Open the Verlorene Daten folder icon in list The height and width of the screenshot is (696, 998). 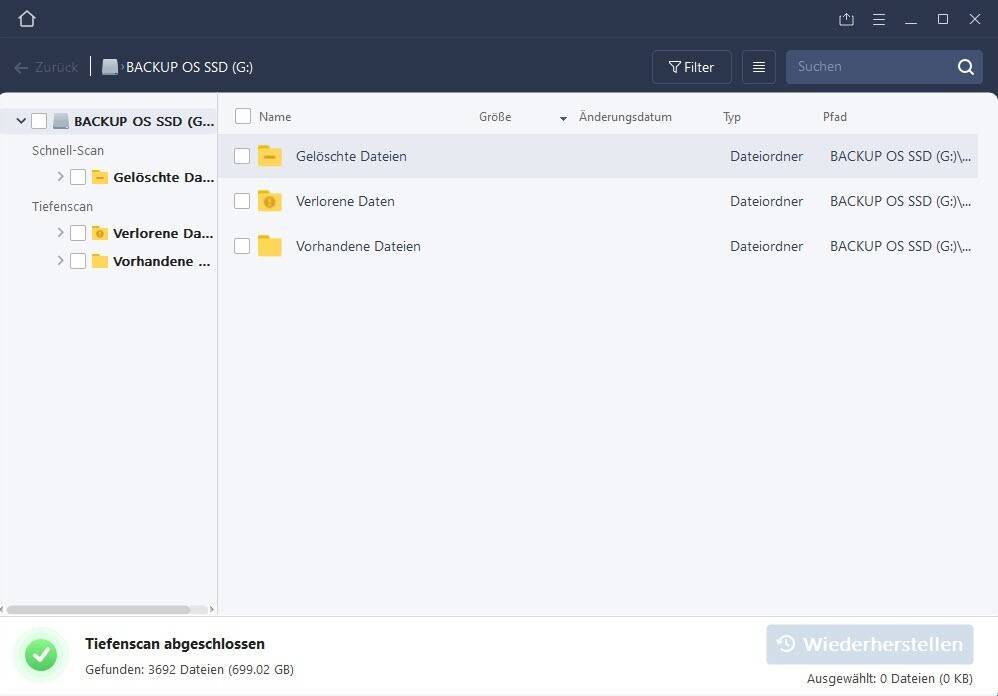270,201
